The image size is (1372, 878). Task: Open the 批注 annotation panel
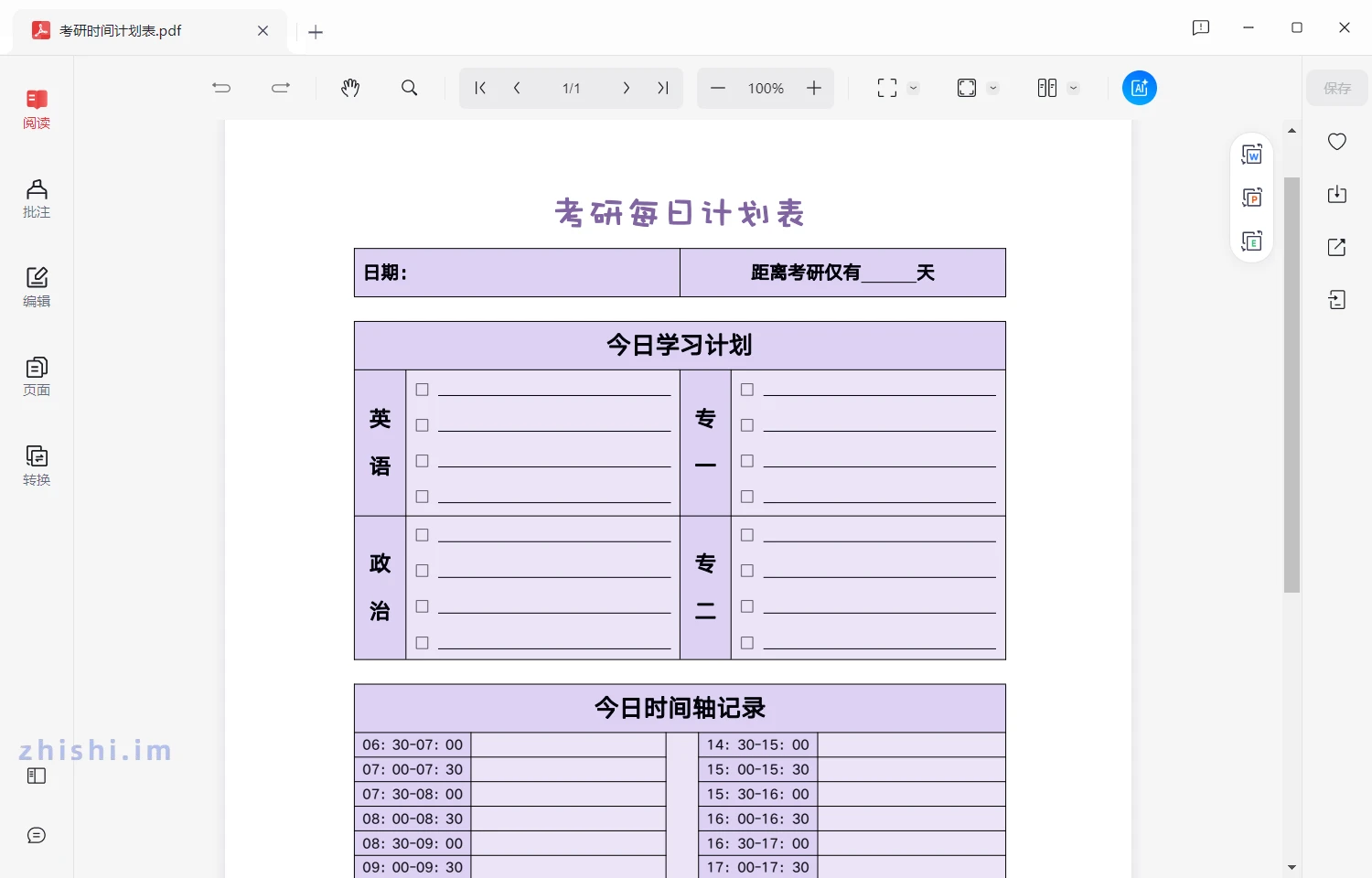point(37,198)
